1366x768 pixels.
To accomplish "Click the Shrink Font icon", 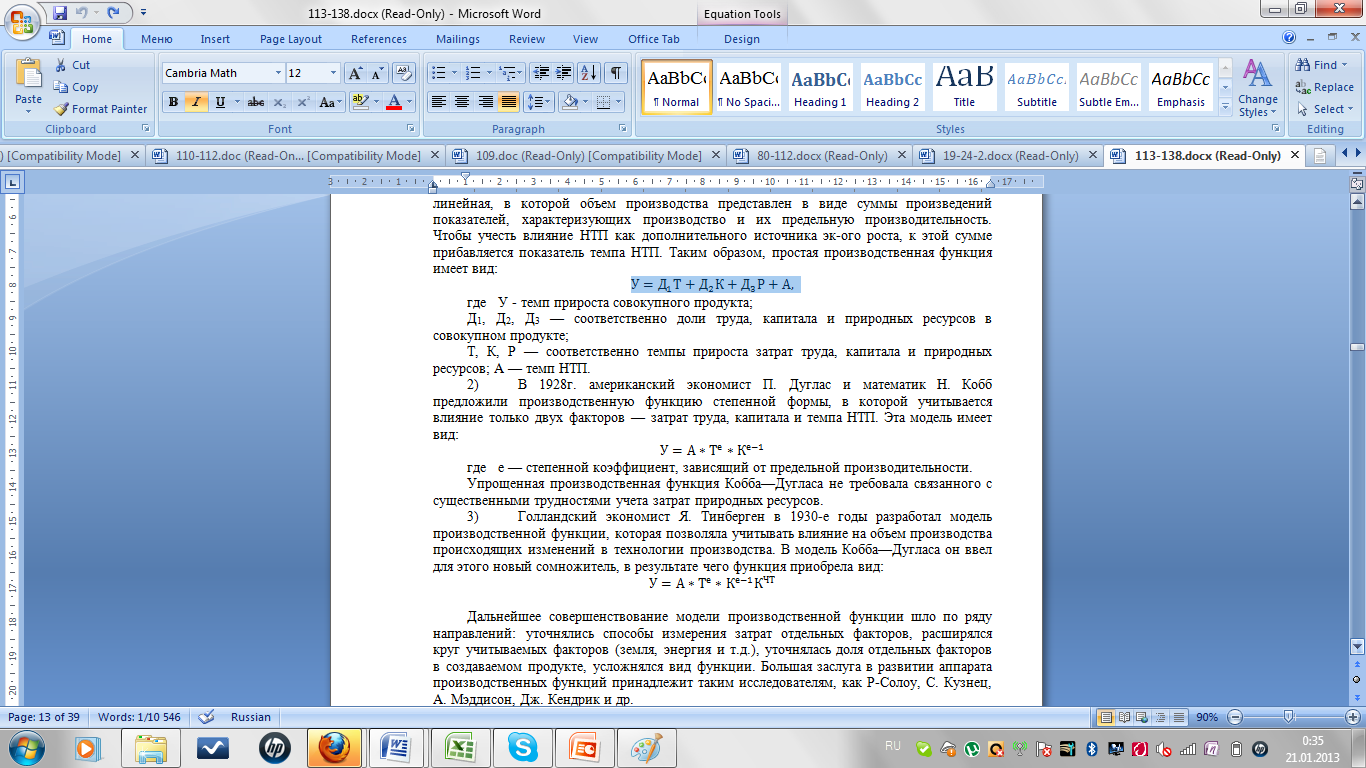I will (x=377, y=73).
